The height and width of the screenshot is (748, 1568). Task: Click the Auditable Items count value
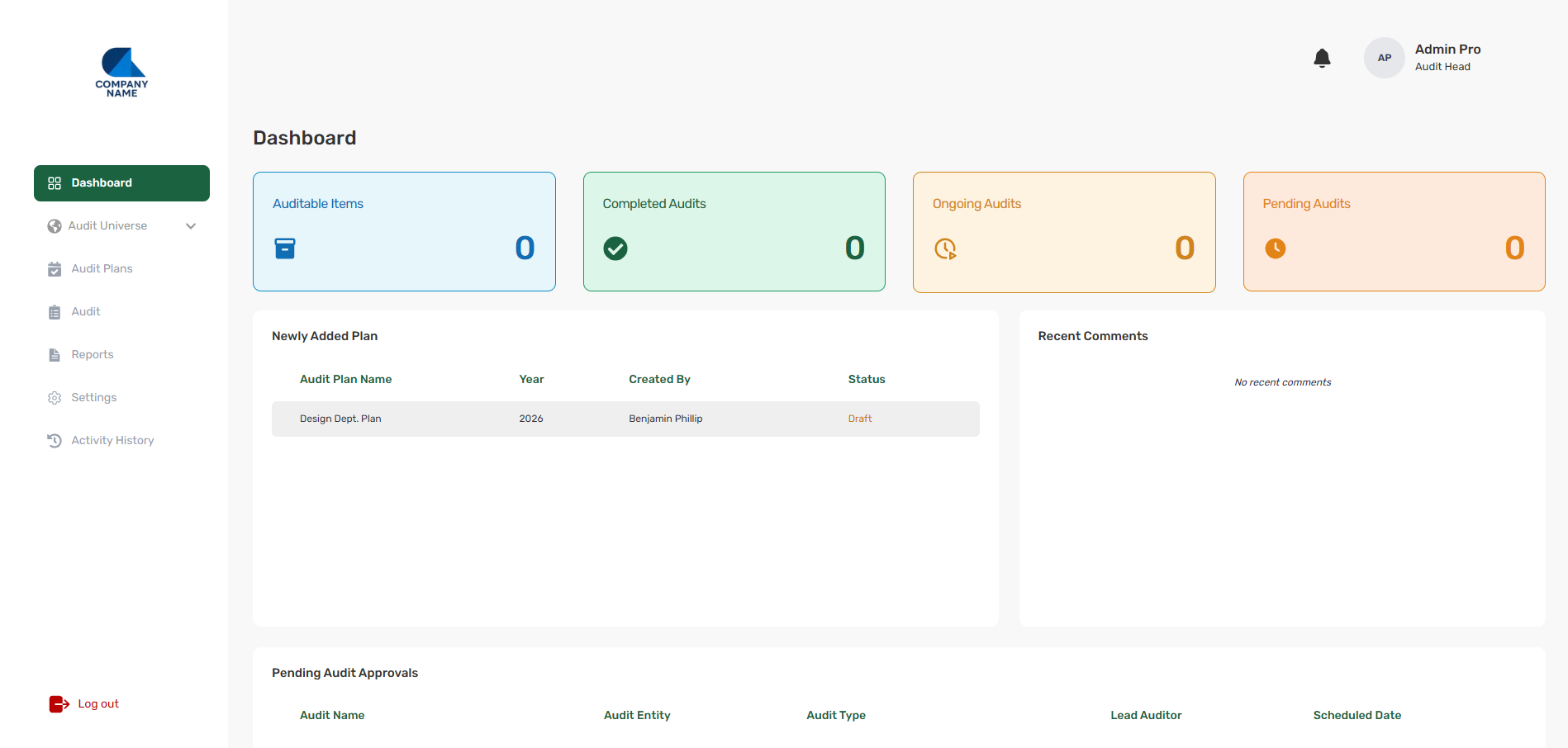pyautogui.click(x=525, y=249)
